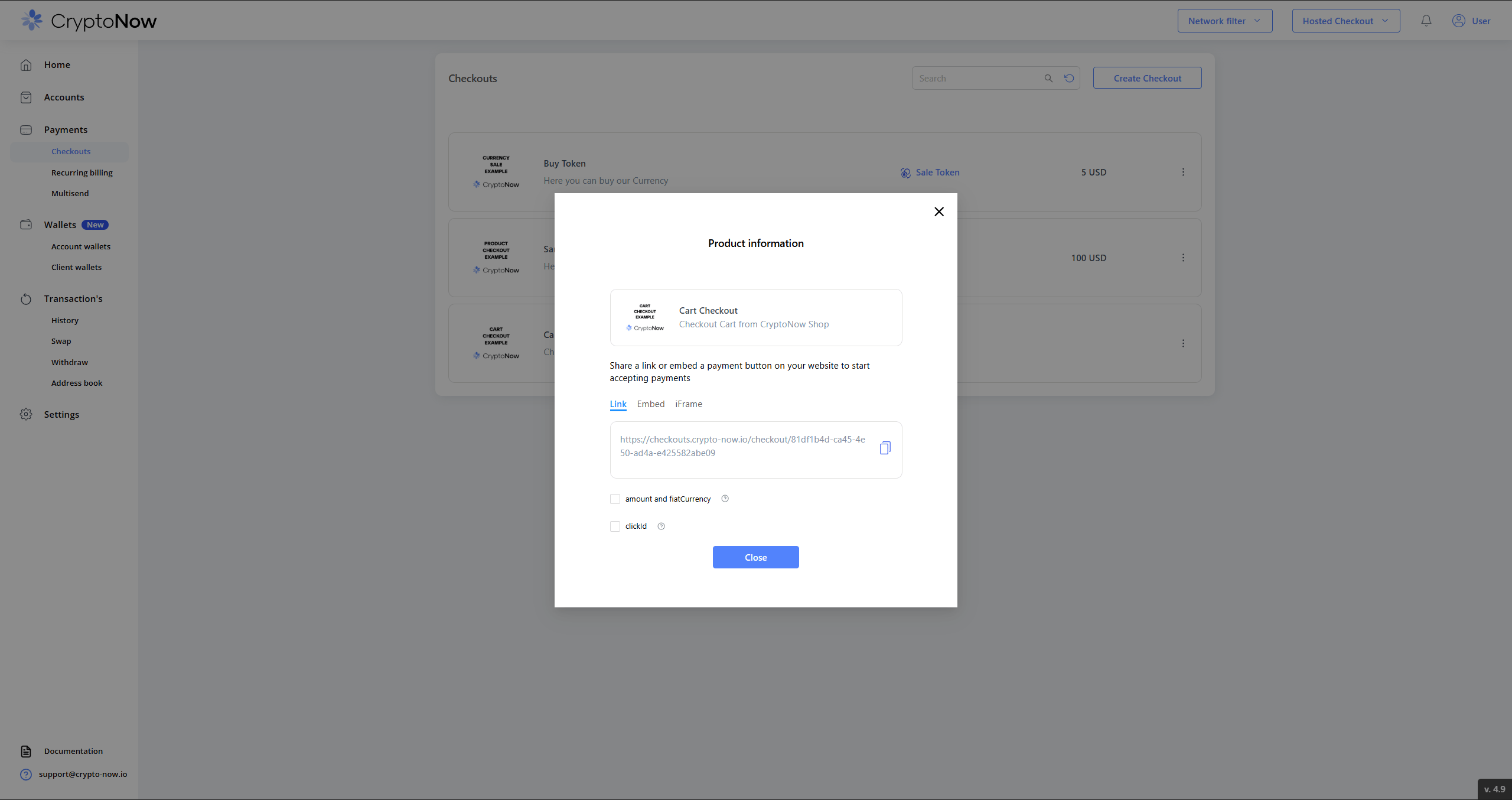Click the Accounts bag icon
This screenshot has width=1512, height=800.
(x=26, y=97)
